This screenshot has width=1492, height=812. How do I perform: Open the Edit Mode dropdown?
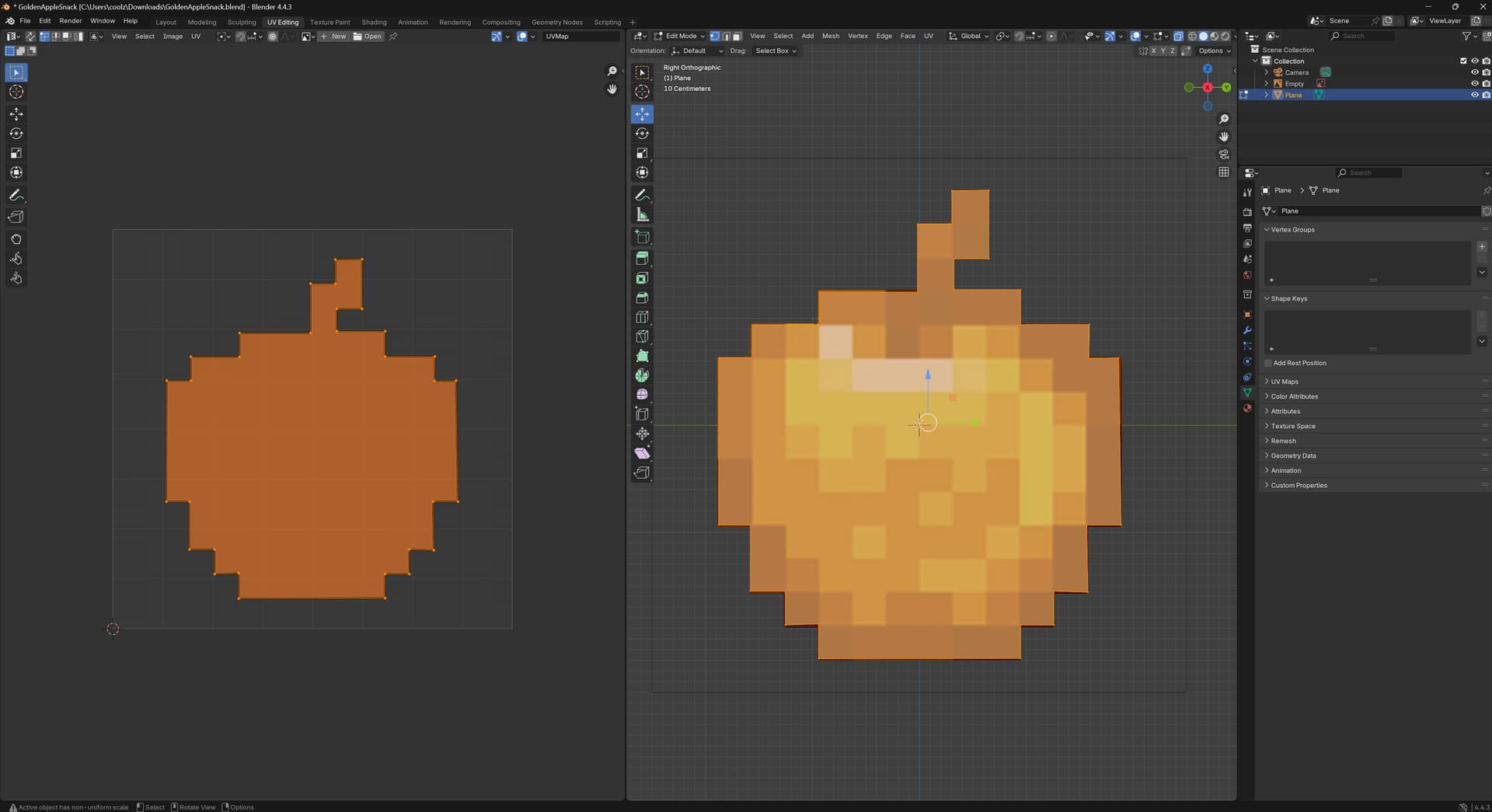coord(679,37)
